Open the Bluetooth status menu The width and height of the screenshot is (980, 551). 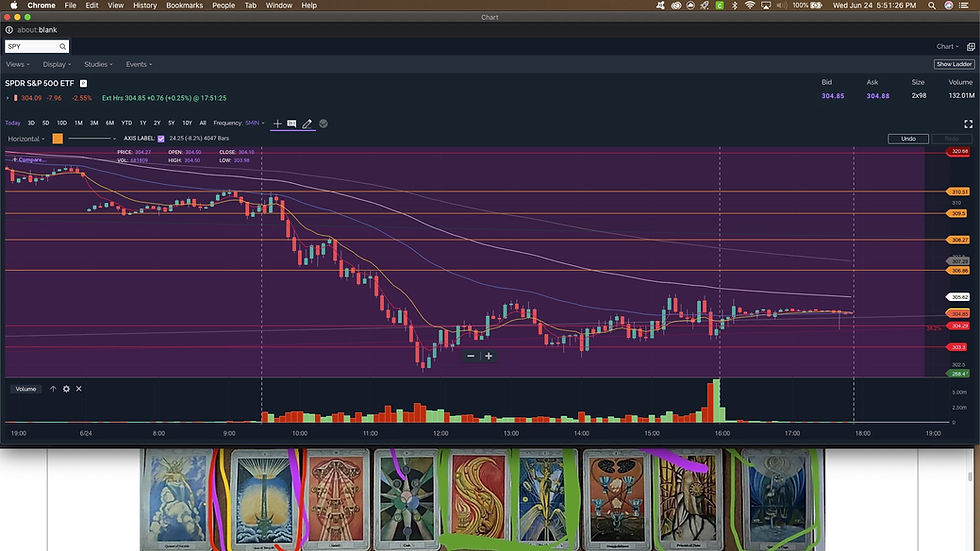tap(735, 5)
